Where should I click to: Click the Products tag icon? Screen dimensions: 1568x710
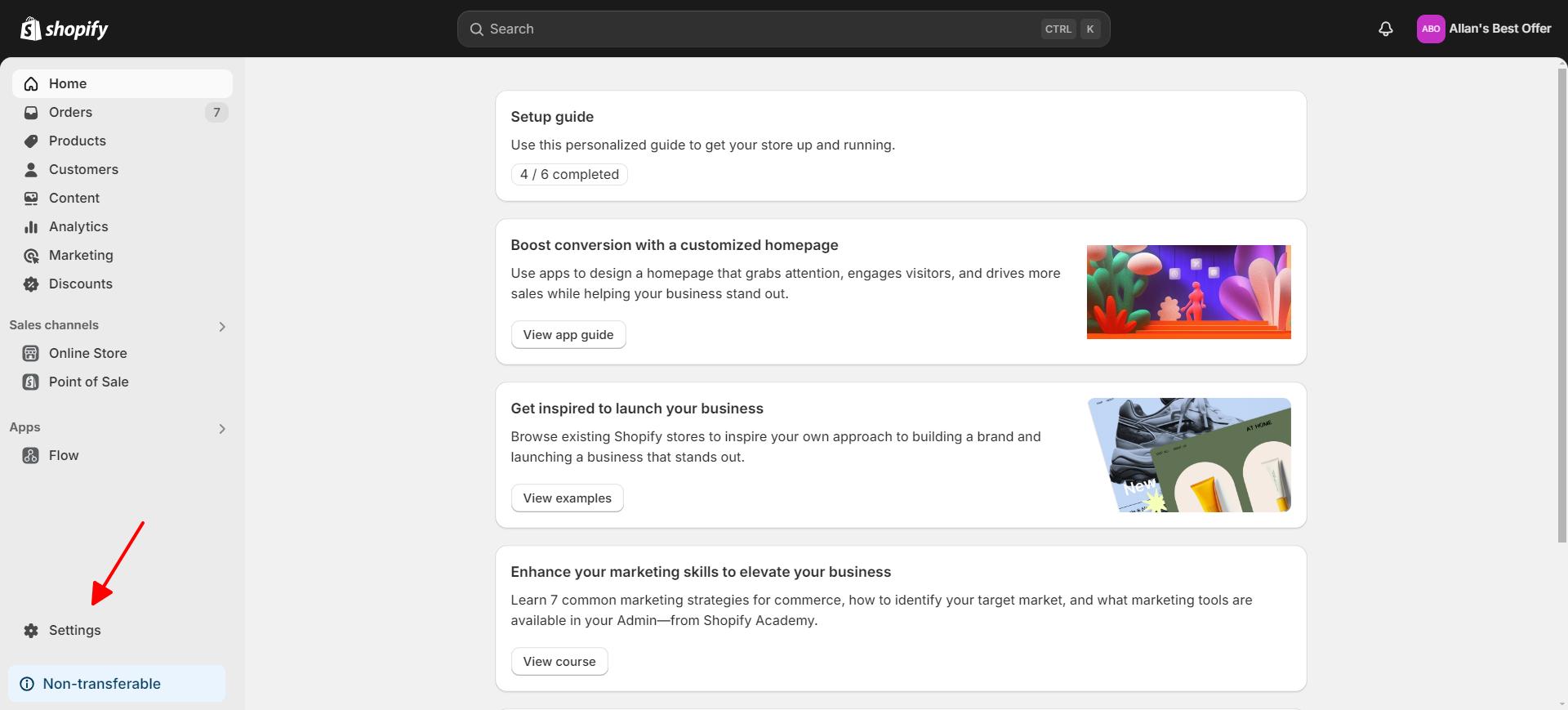31,141
